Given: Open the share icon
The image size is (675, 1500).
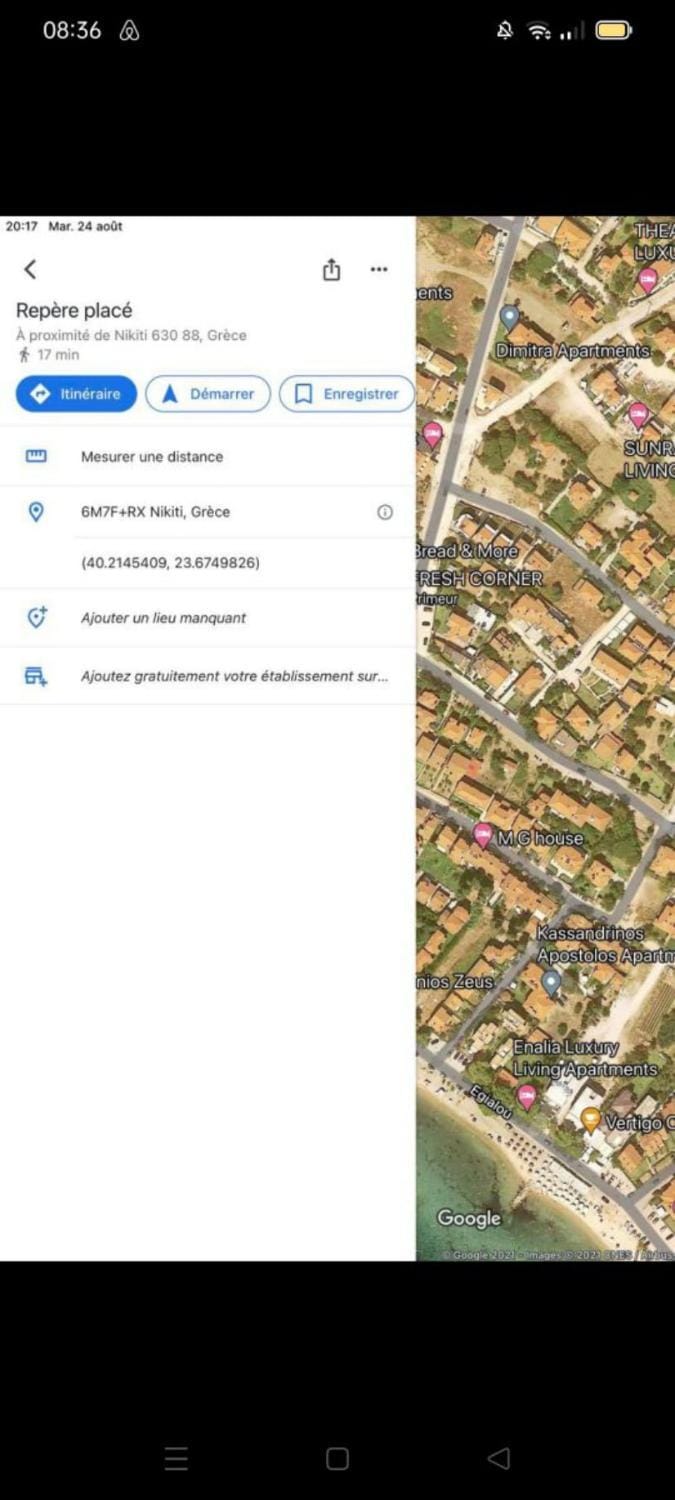Looking at the screenshot, I should pos(332,270).
